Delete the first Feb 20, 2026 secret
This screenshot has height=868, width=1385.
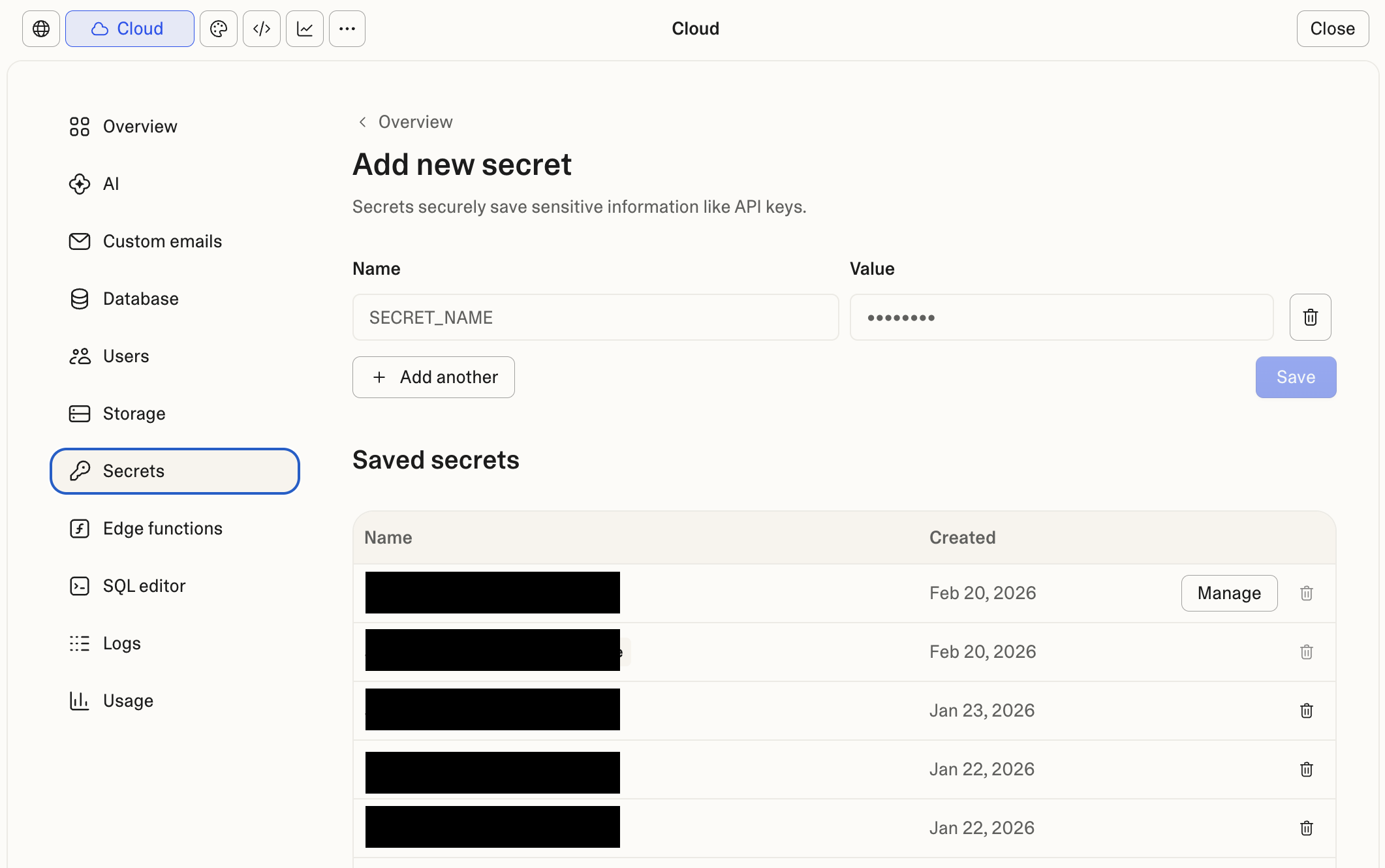point(1306,593)
